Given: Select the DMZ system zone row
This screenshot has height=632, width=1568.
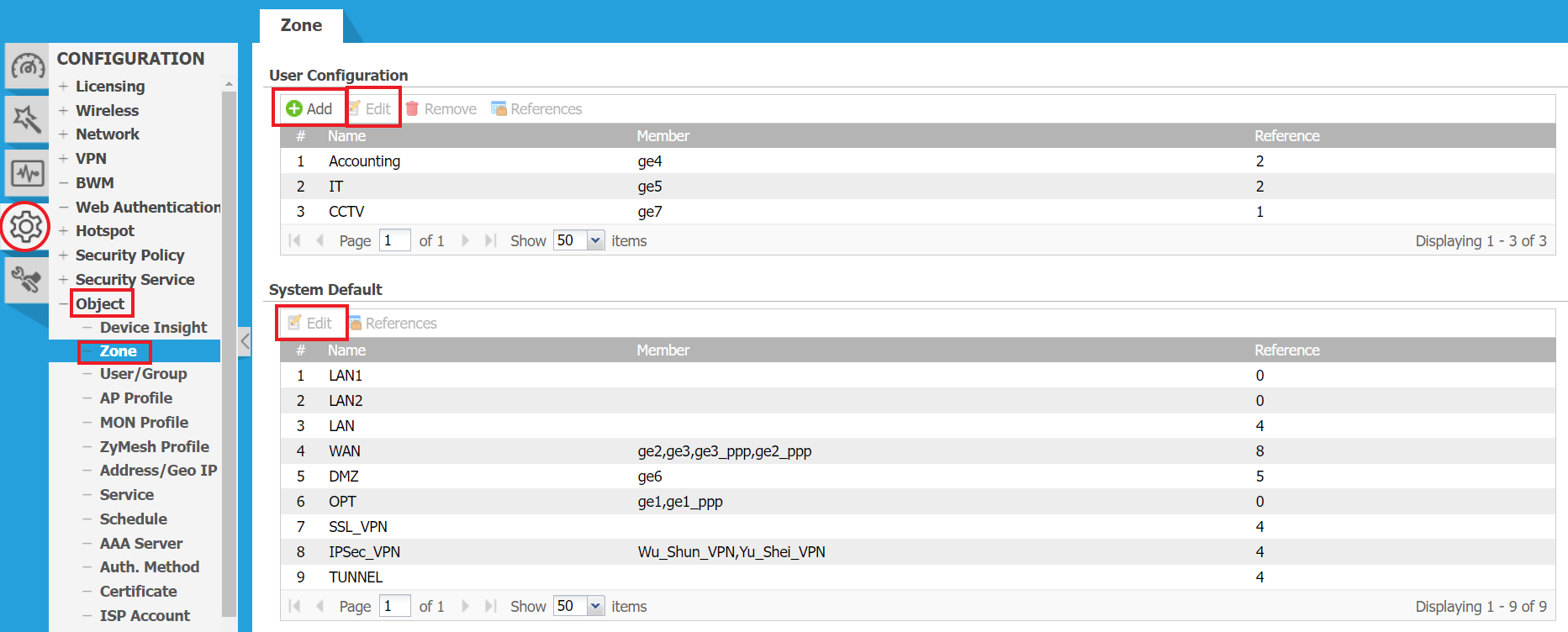Looking at the screenshot, I should [917, 477].
